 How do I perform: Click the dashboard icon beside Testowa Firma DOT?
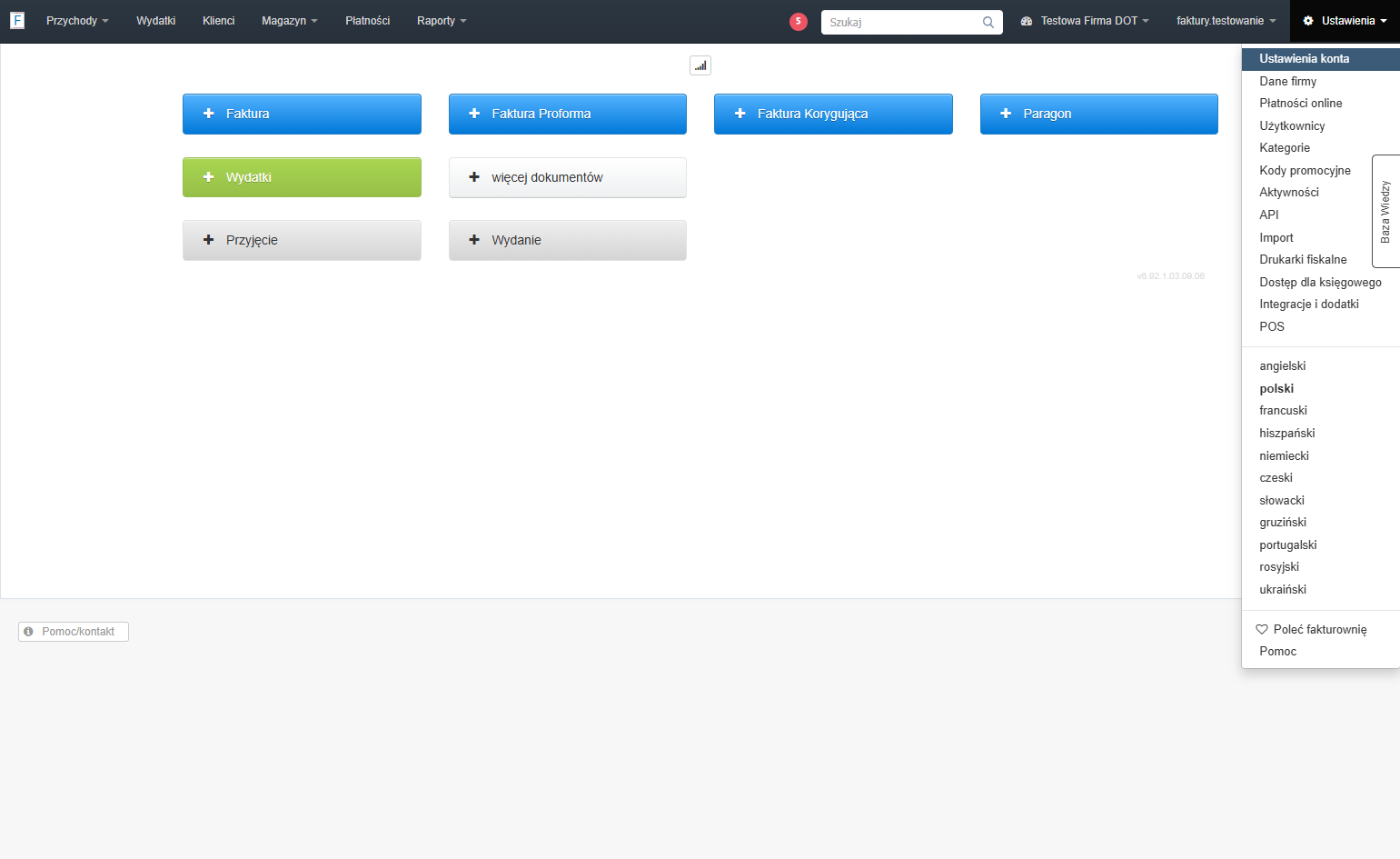[1027, 21]
